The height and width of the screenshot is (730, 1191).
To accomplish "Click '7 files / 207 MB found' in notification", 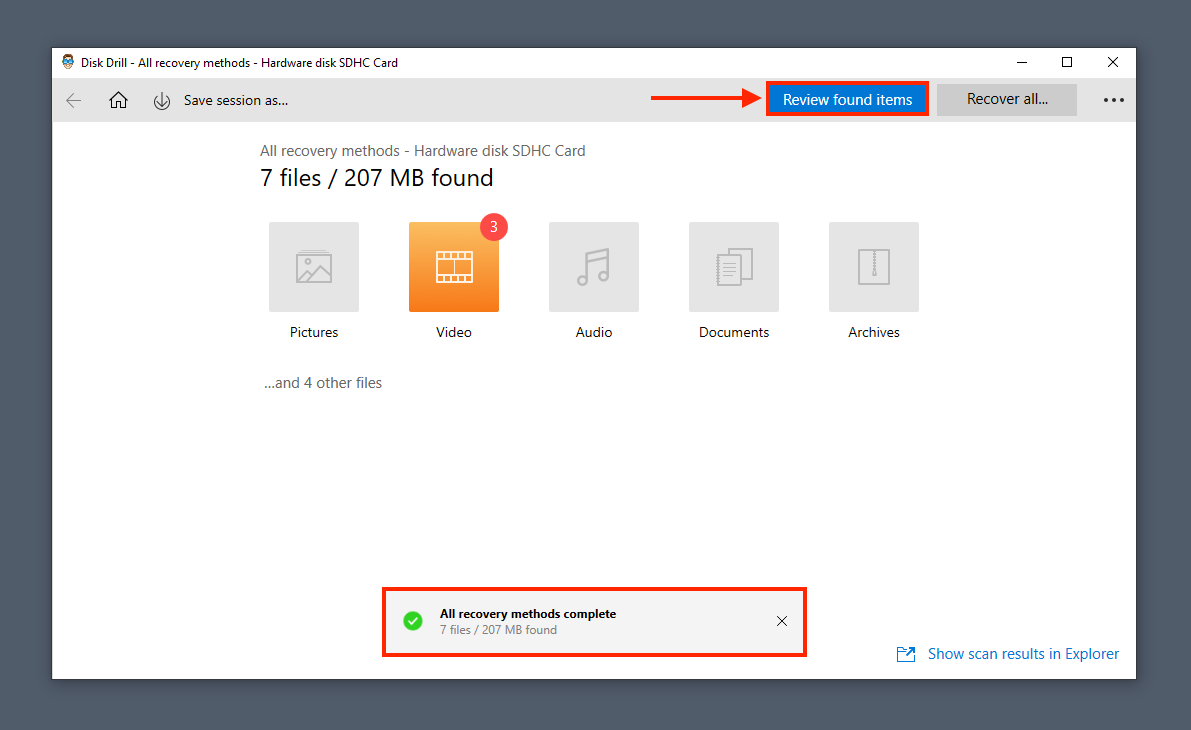I will point(498,630).
